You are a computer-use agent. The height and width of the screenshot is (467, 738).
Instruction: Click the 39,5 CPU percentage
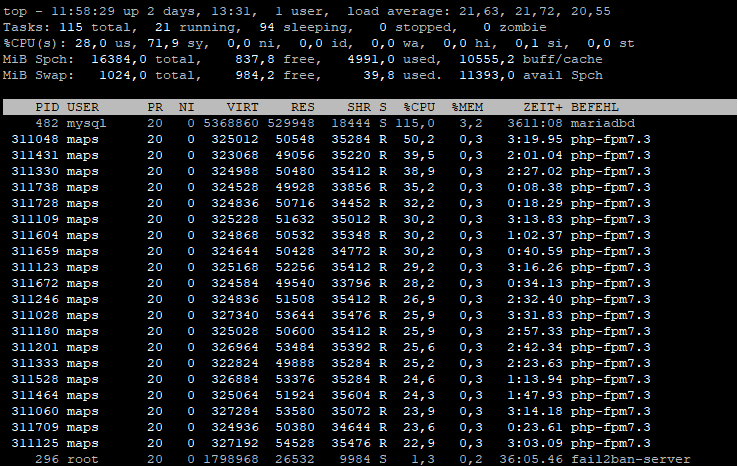419,155
